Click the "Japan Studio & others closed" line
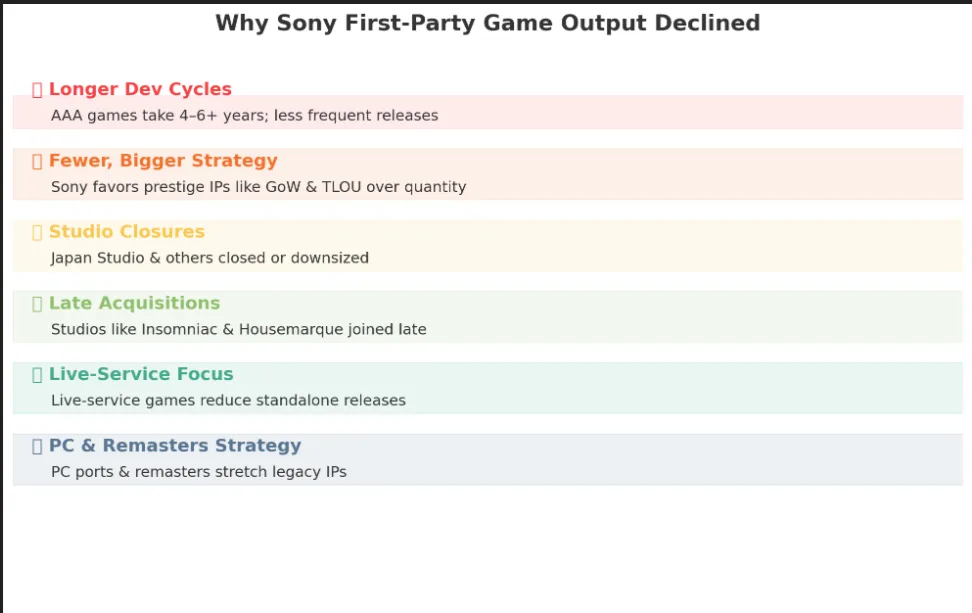Viewport: 972px width, 613px height. pos(210,258)
